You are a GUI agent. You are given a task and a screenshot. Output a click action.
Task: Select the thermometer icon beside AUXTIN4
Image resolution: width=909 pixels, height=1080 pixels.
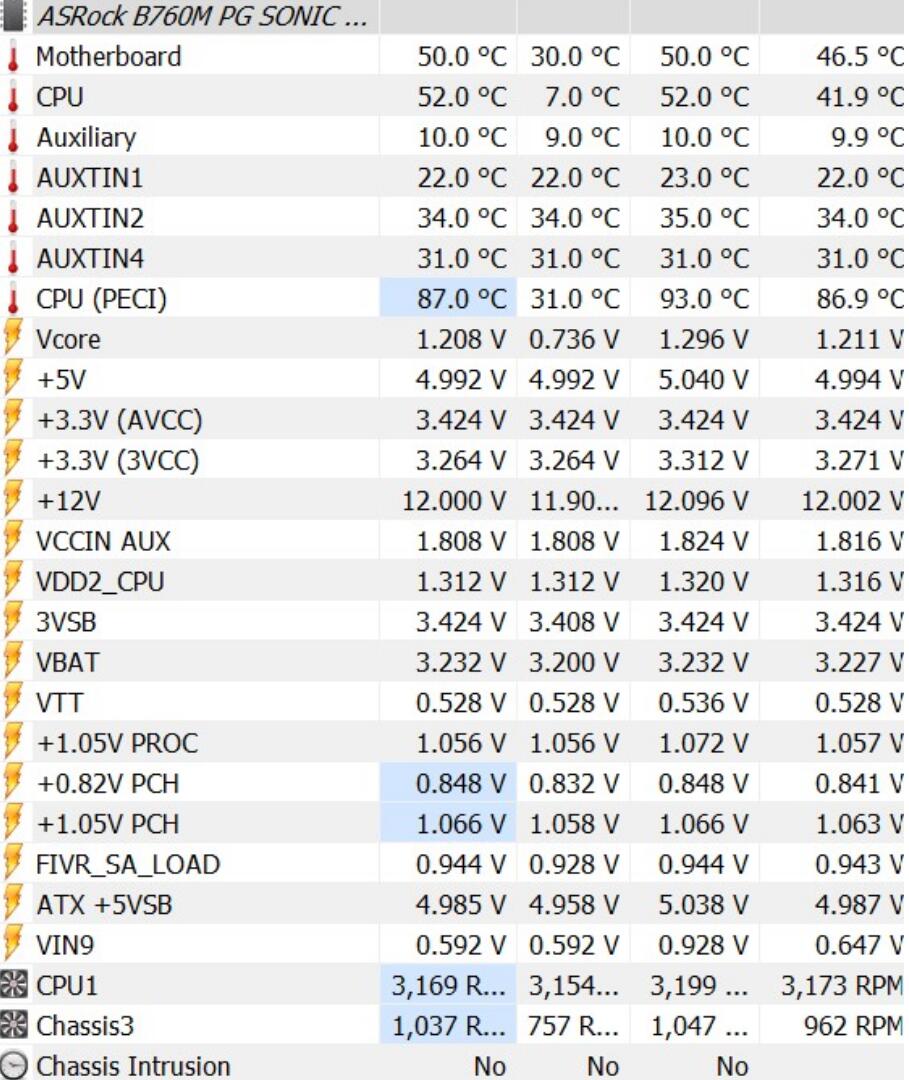point(13,259)
